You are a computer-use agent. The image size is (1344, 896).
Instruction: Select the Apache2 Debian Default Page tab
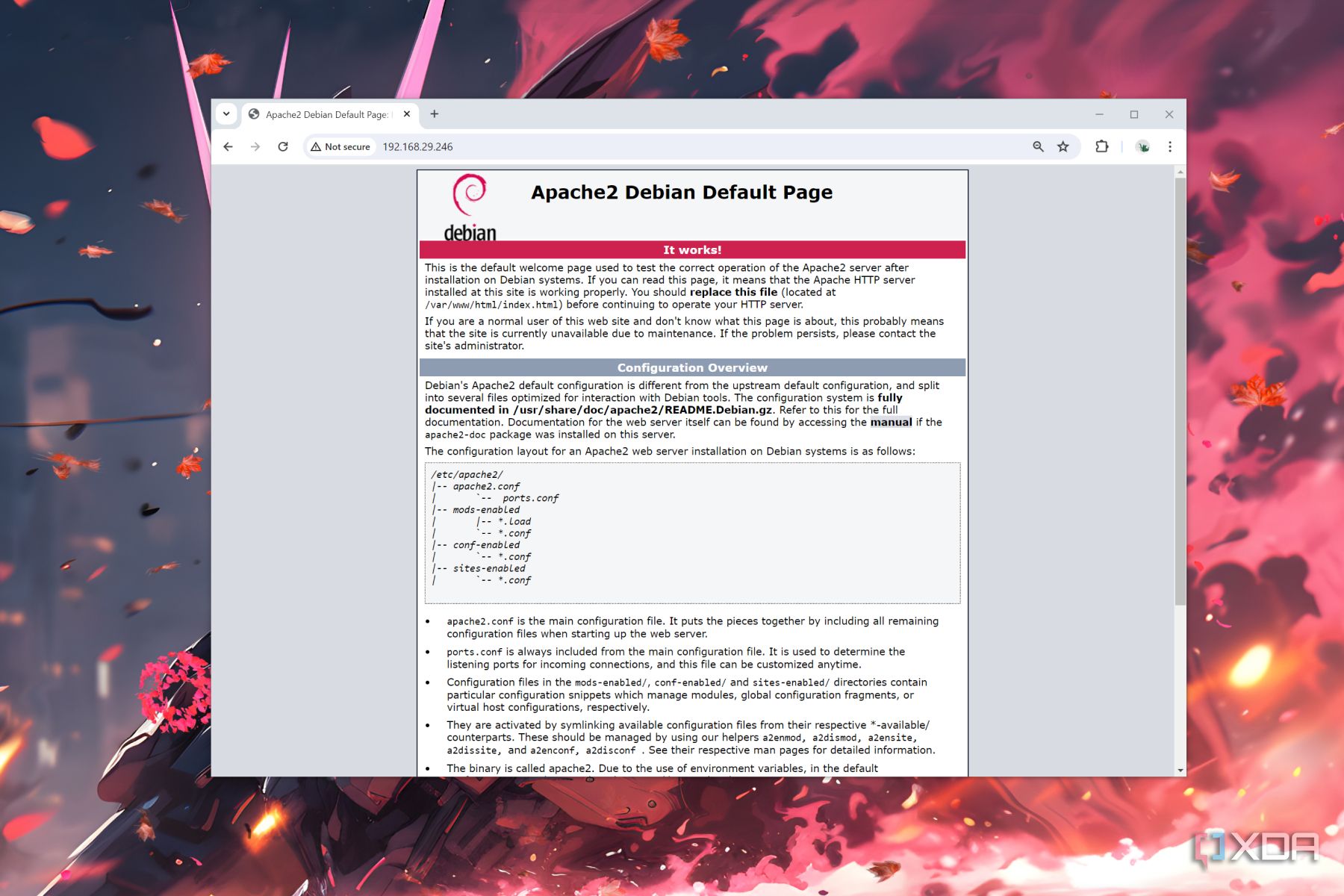point(326,115)
